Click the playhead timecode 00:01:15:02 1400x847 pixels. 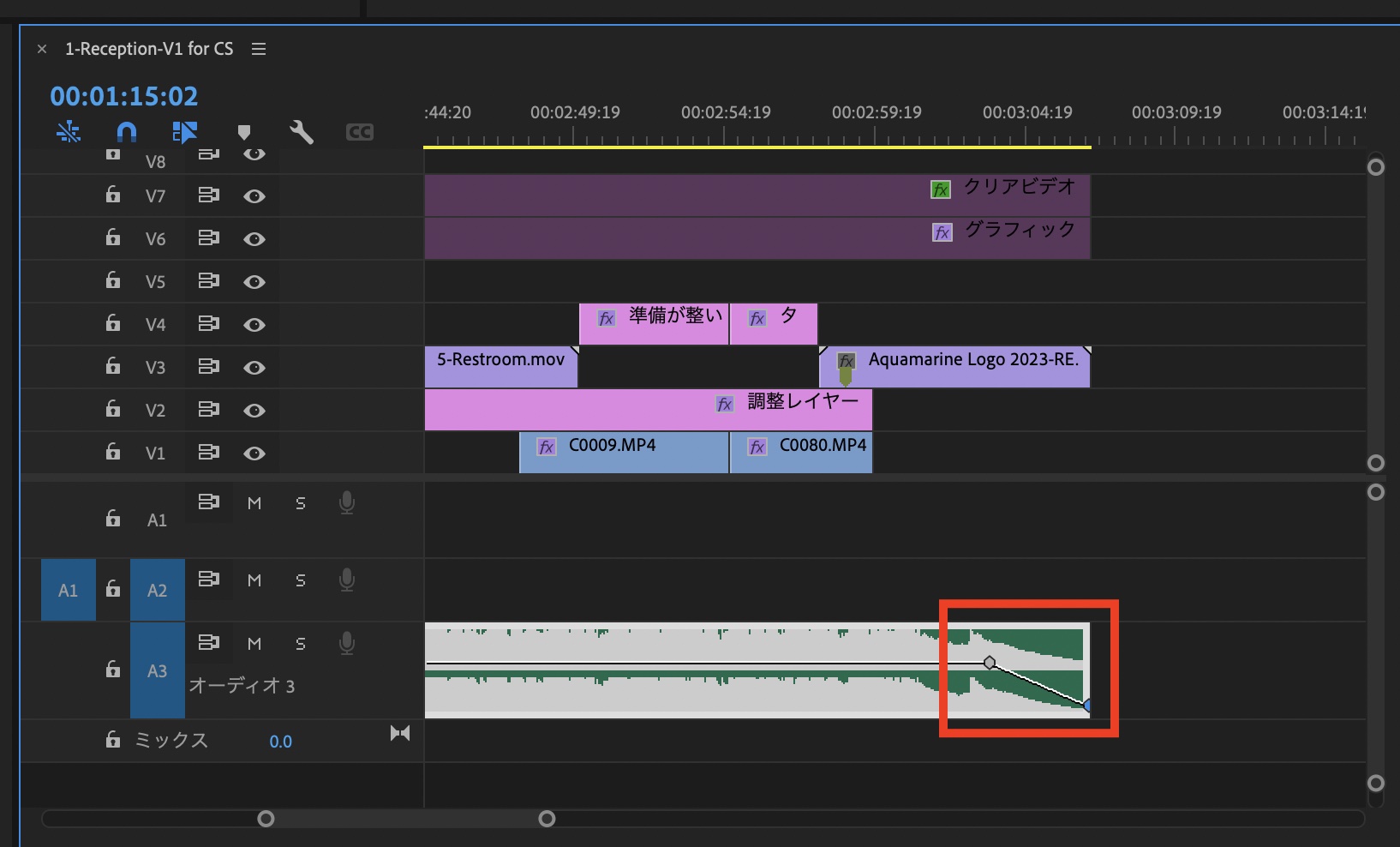pos(124,96)
